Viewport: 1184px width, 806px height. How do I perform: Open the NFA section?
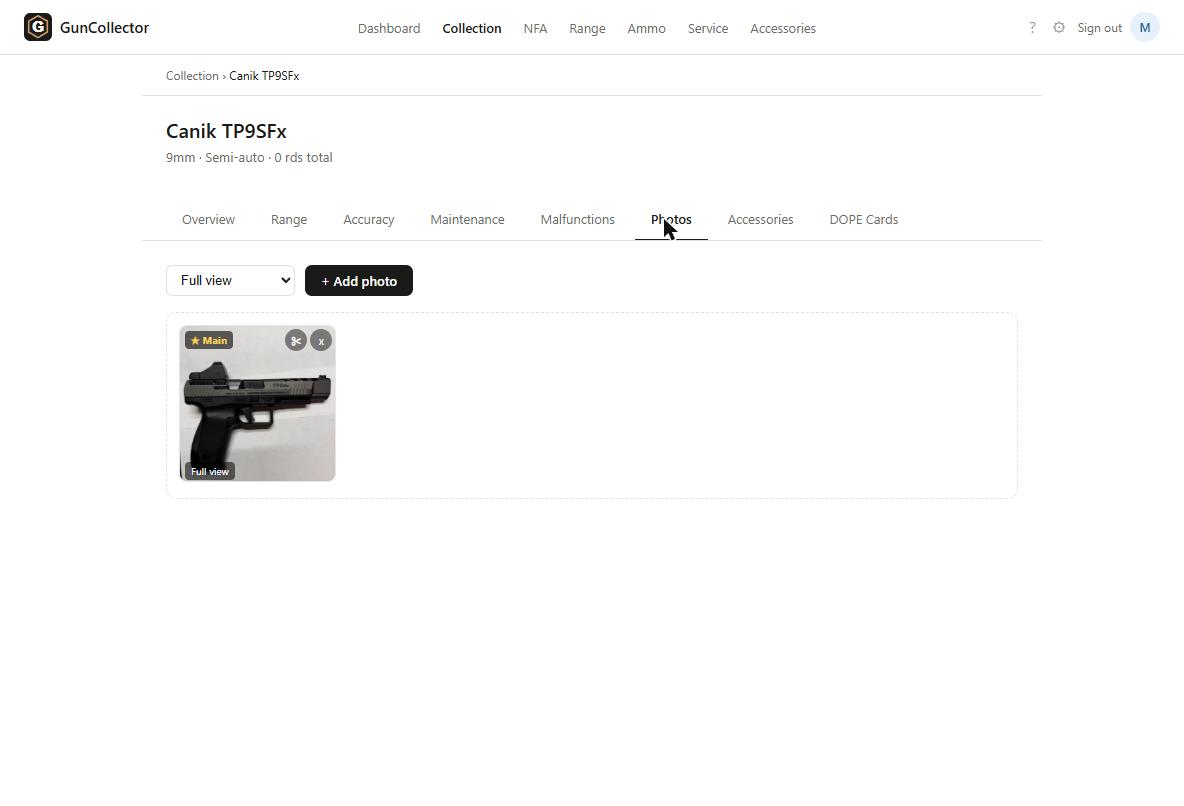tap(535, 28)
